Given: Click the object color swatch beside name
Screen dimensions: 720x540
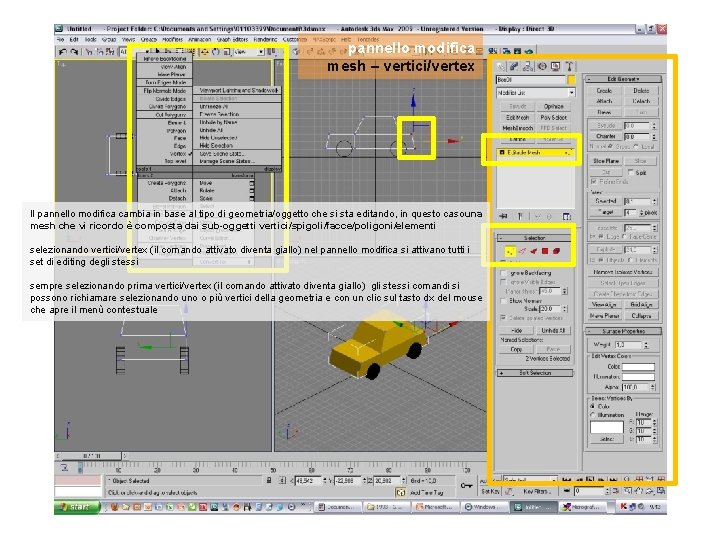Looking at the screenshot, I should 571,80.
